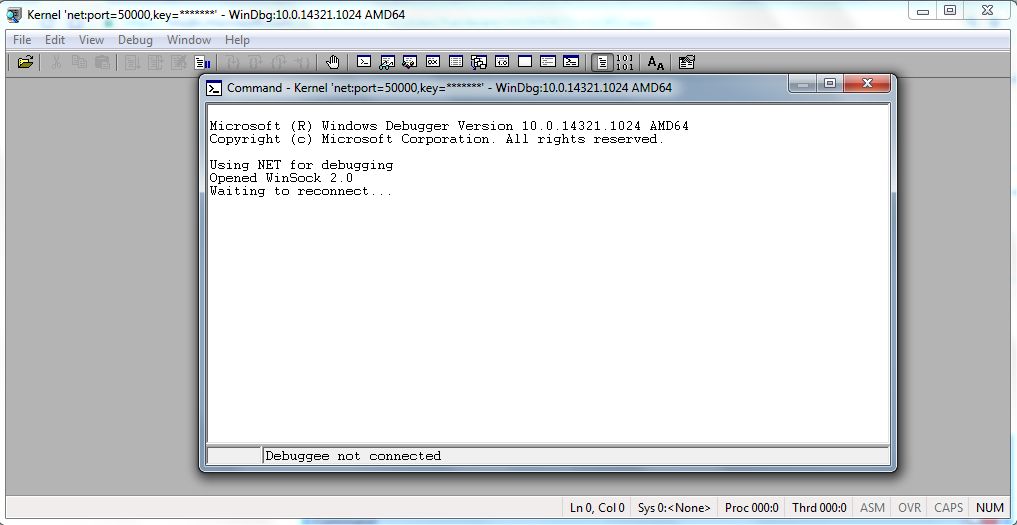The image size is (1017, 525).
Task: Click the greyed Copy toolbar icon
Action: [79, 62]
